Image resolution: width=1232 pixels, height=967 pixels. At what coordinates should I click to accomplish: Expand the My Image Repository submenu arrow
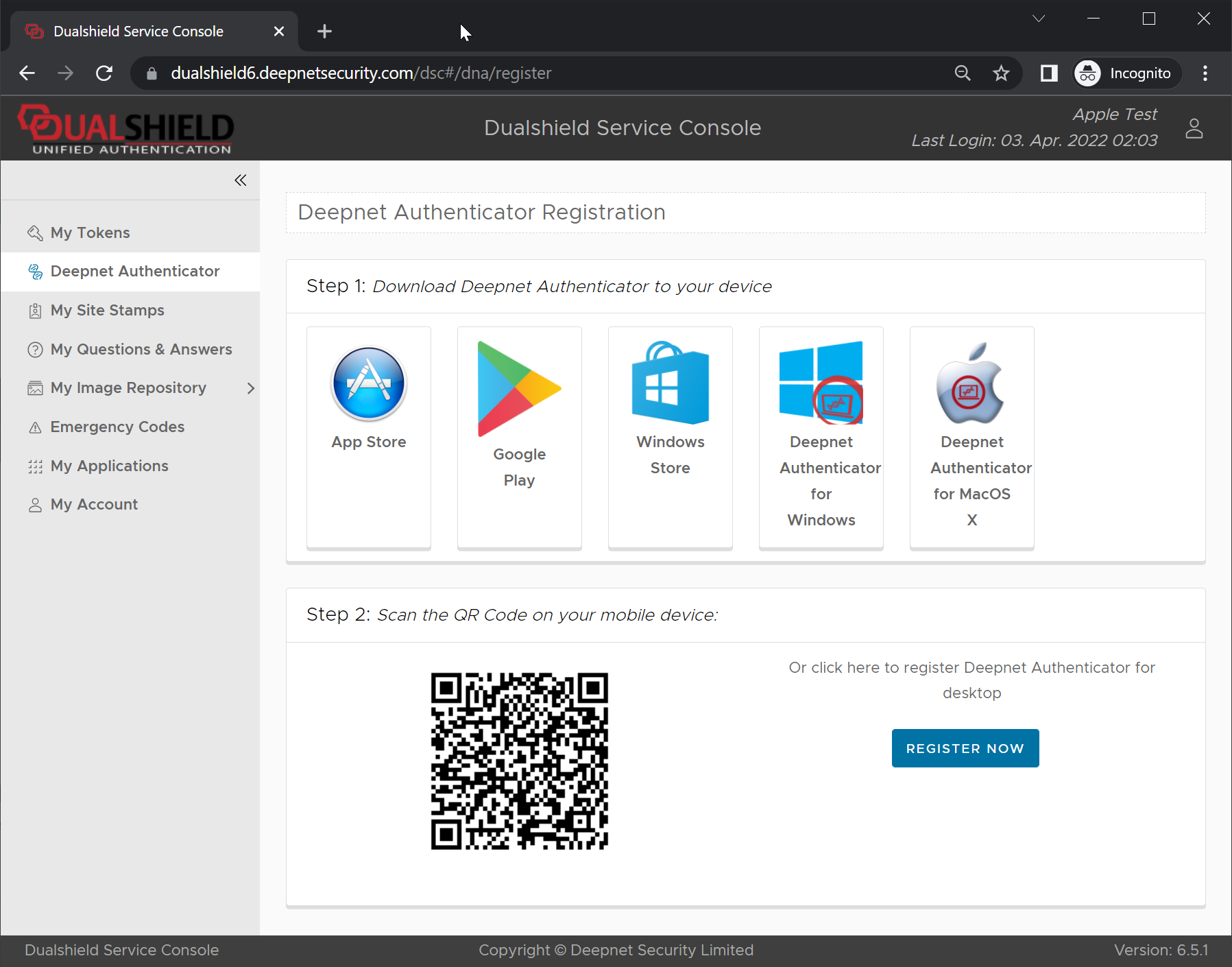point(250,388)
